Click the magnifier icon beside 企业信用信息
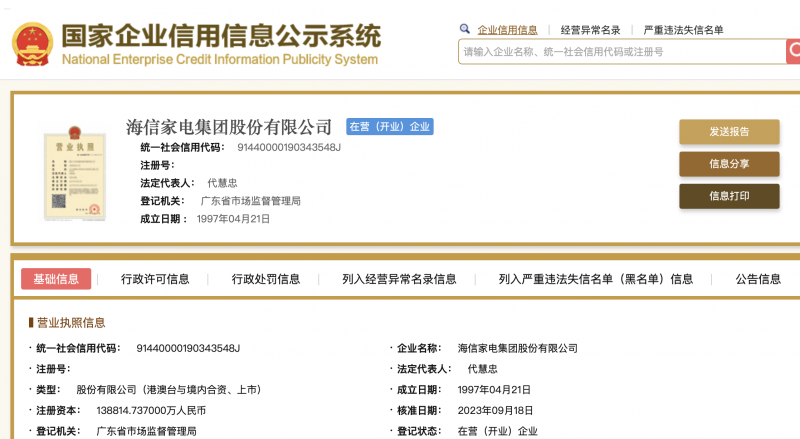Viewport: 800px width, 439px height. [x=464, y=29]
